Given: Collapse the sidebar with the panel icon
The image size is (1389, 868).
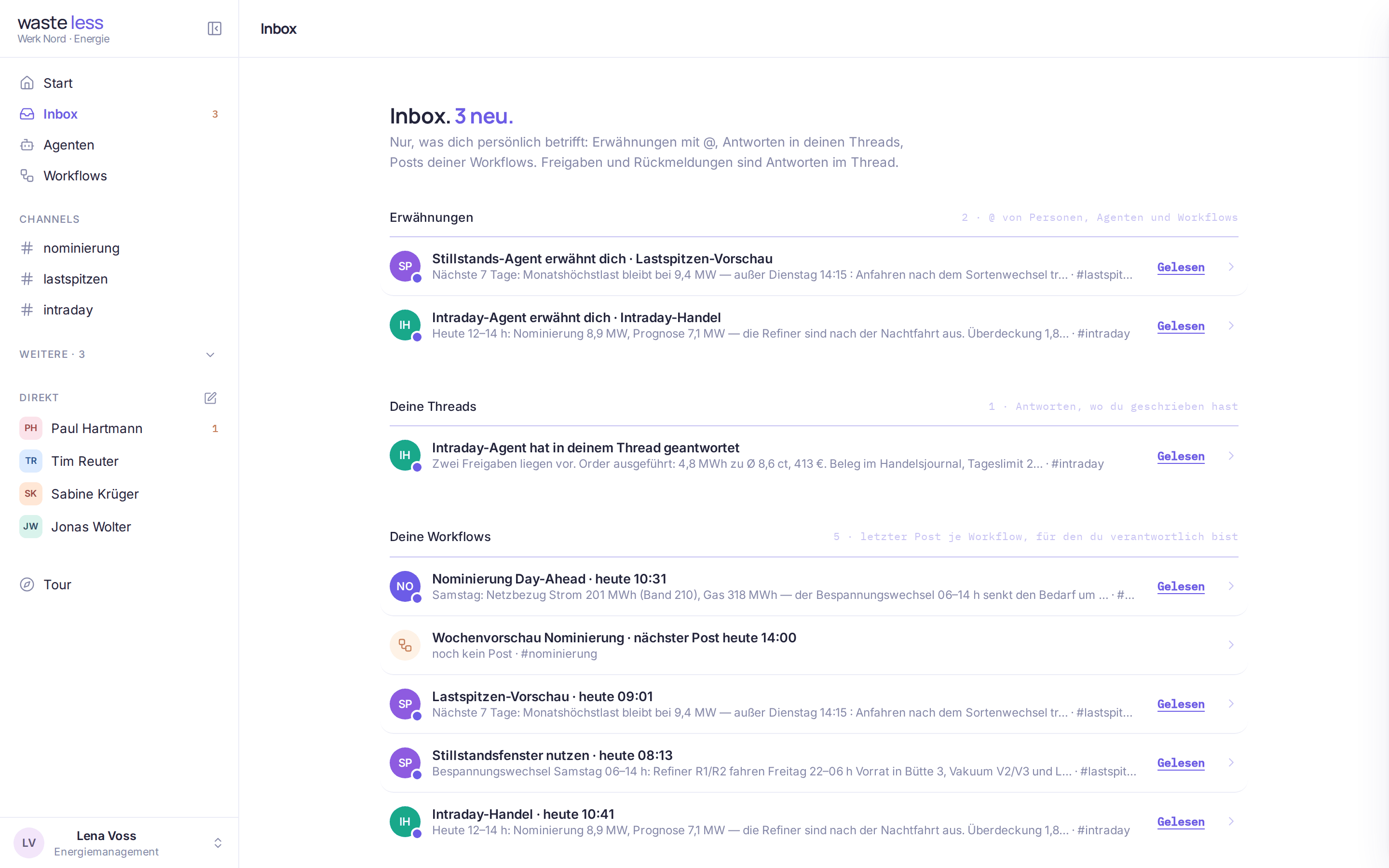Looking at the screenshot, I should 214,29.
